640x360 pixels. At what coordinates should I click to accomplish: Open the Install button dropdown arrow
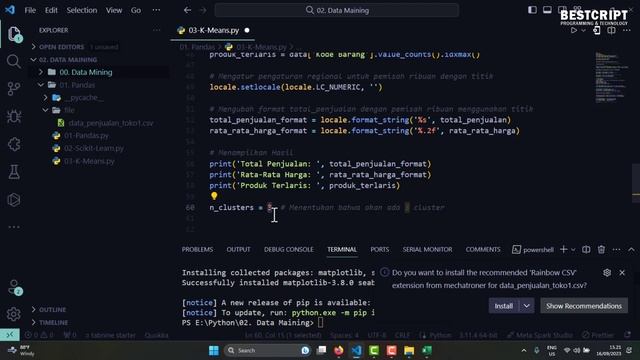[527, 306]
